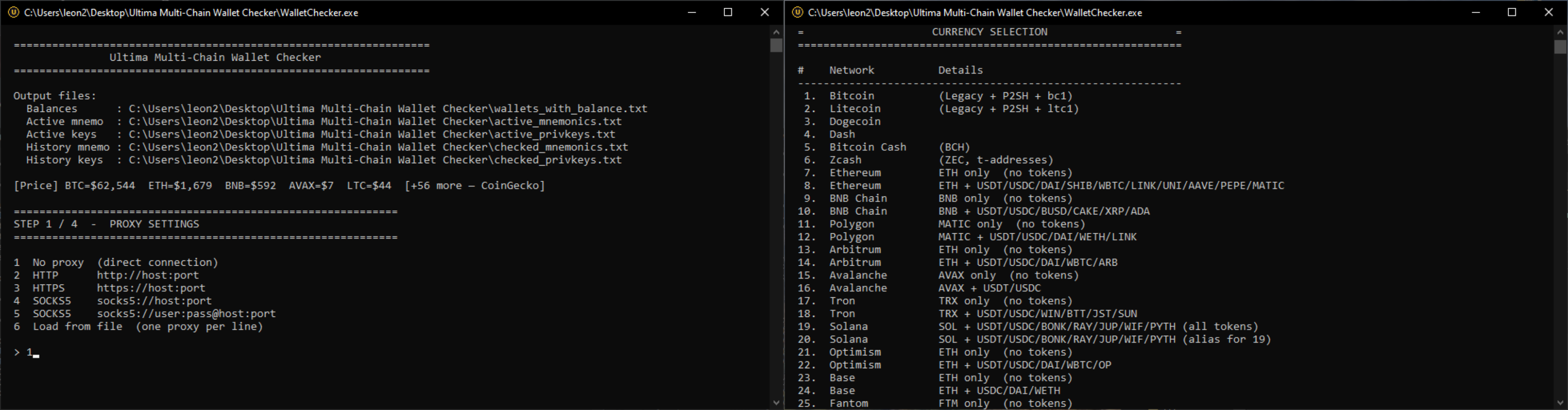The height and width of the screenshot is (410, 1568).
Task: Close the right WalletChecker window
Action: pyautogui.click(x=1549, y=12)
